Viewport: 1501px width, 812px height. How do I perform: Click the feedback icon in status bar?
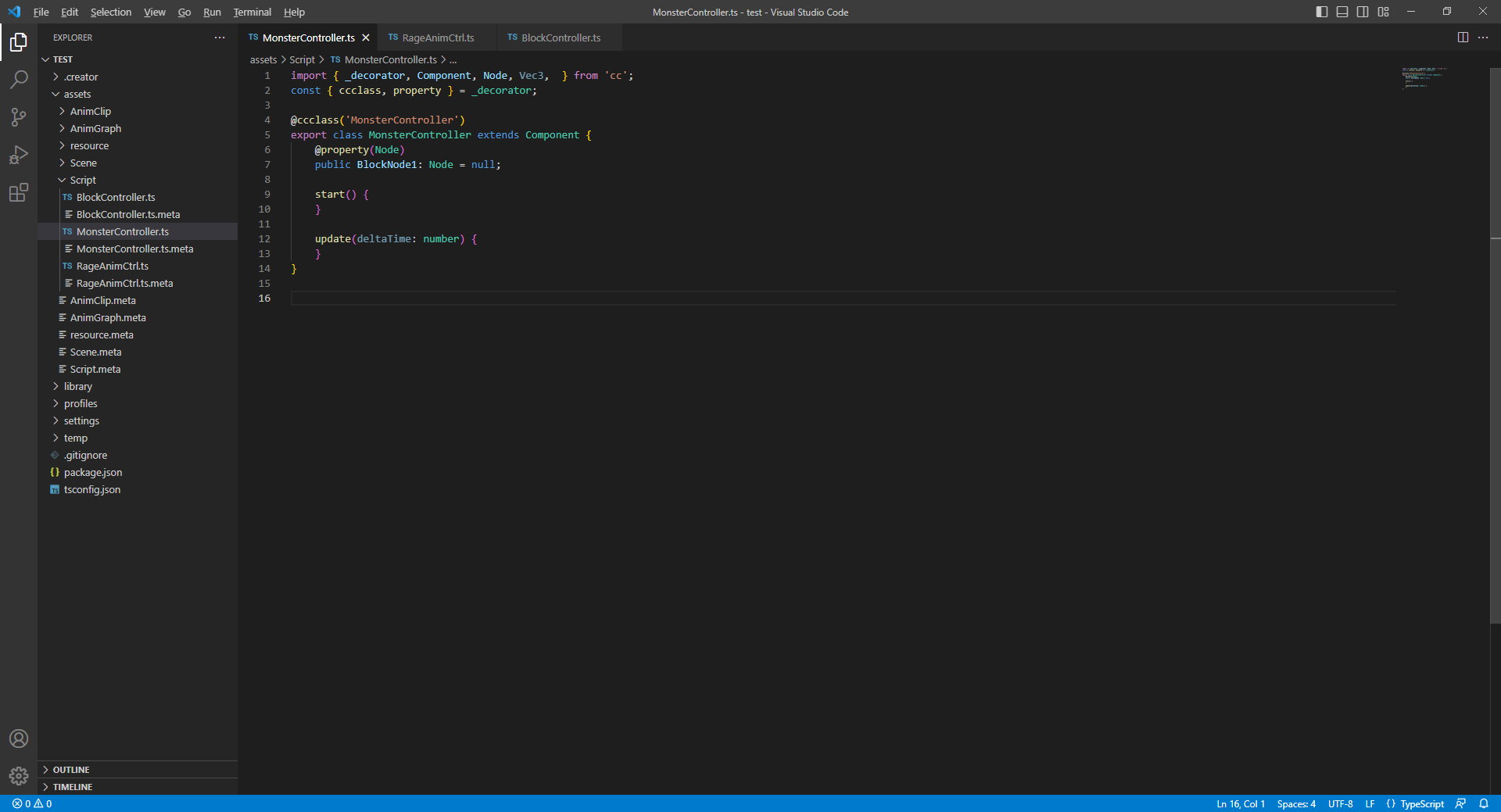pos(1460,803)
